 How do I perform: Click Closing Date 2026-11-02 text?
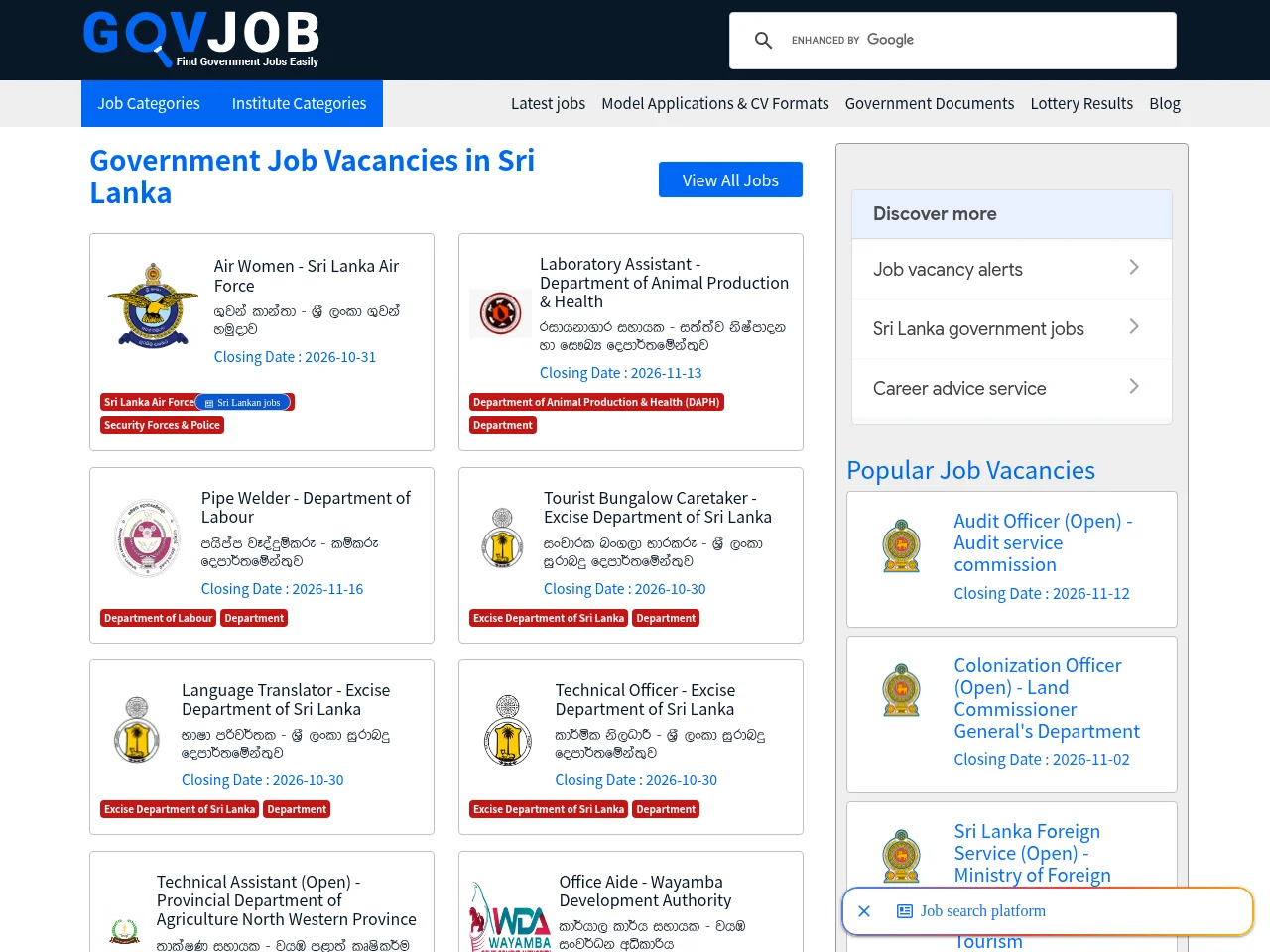(x=1042, y=759)
